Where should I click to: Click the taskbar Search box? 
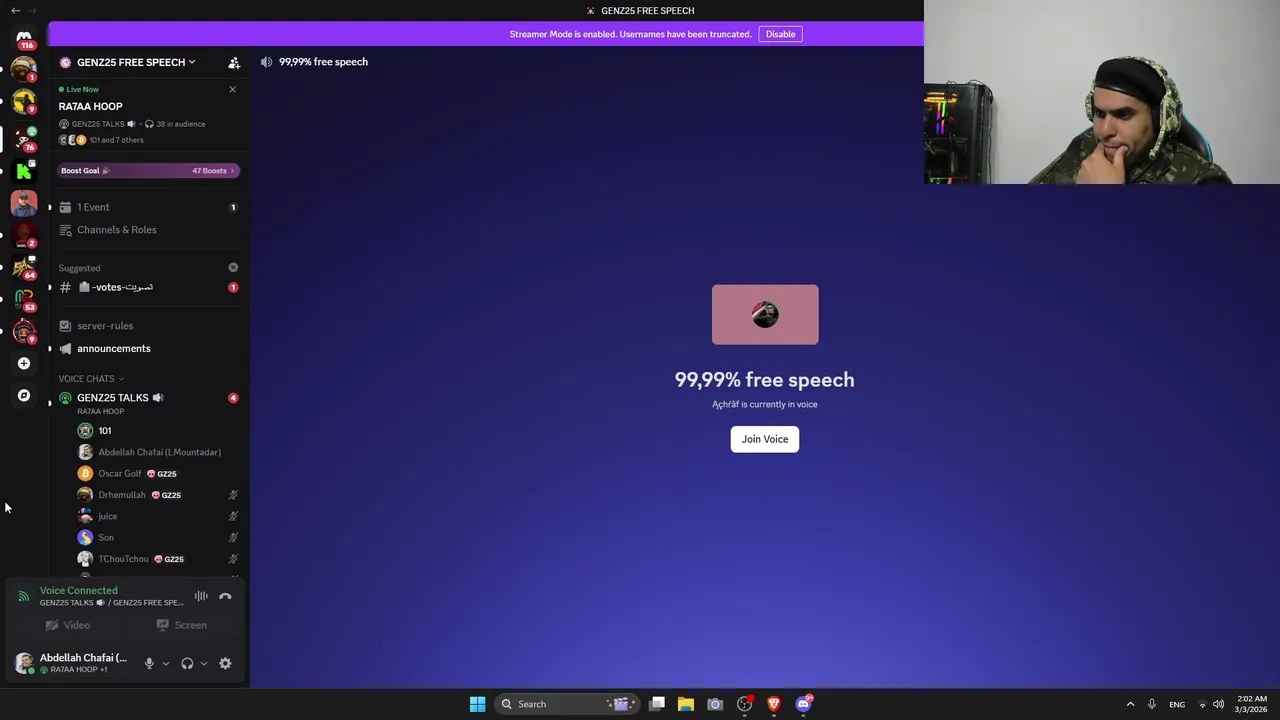(x=567, y=704)
